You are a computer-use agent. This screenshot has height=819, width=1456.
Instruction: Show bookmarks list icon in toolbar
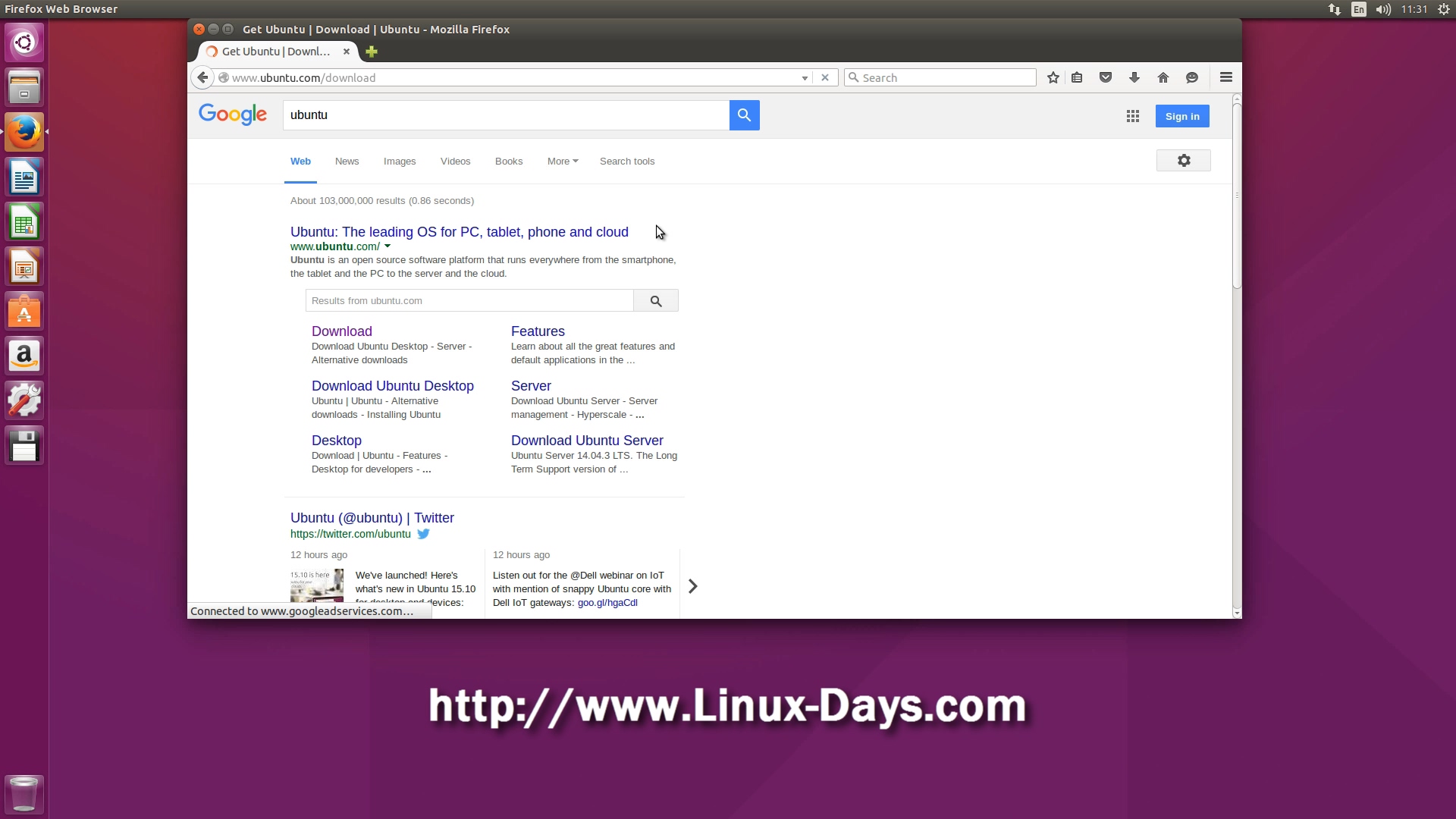1077,77
